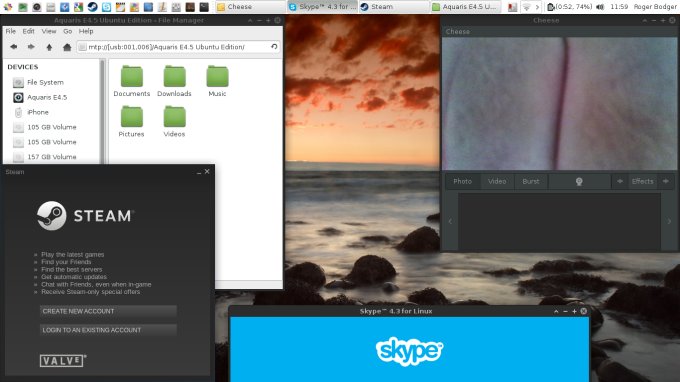
Task: Open the Documents folder
Action: click(131, 81)
